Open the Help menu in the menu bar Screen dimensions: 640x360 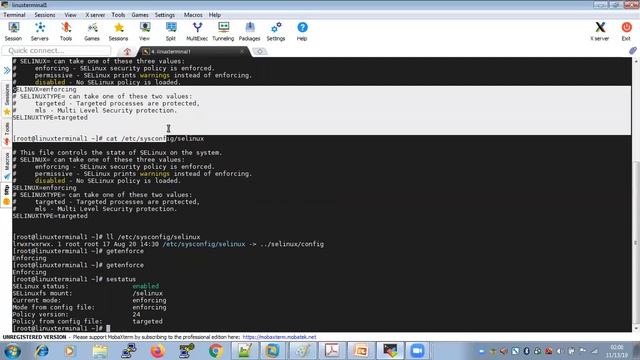(x=215, y=15)
